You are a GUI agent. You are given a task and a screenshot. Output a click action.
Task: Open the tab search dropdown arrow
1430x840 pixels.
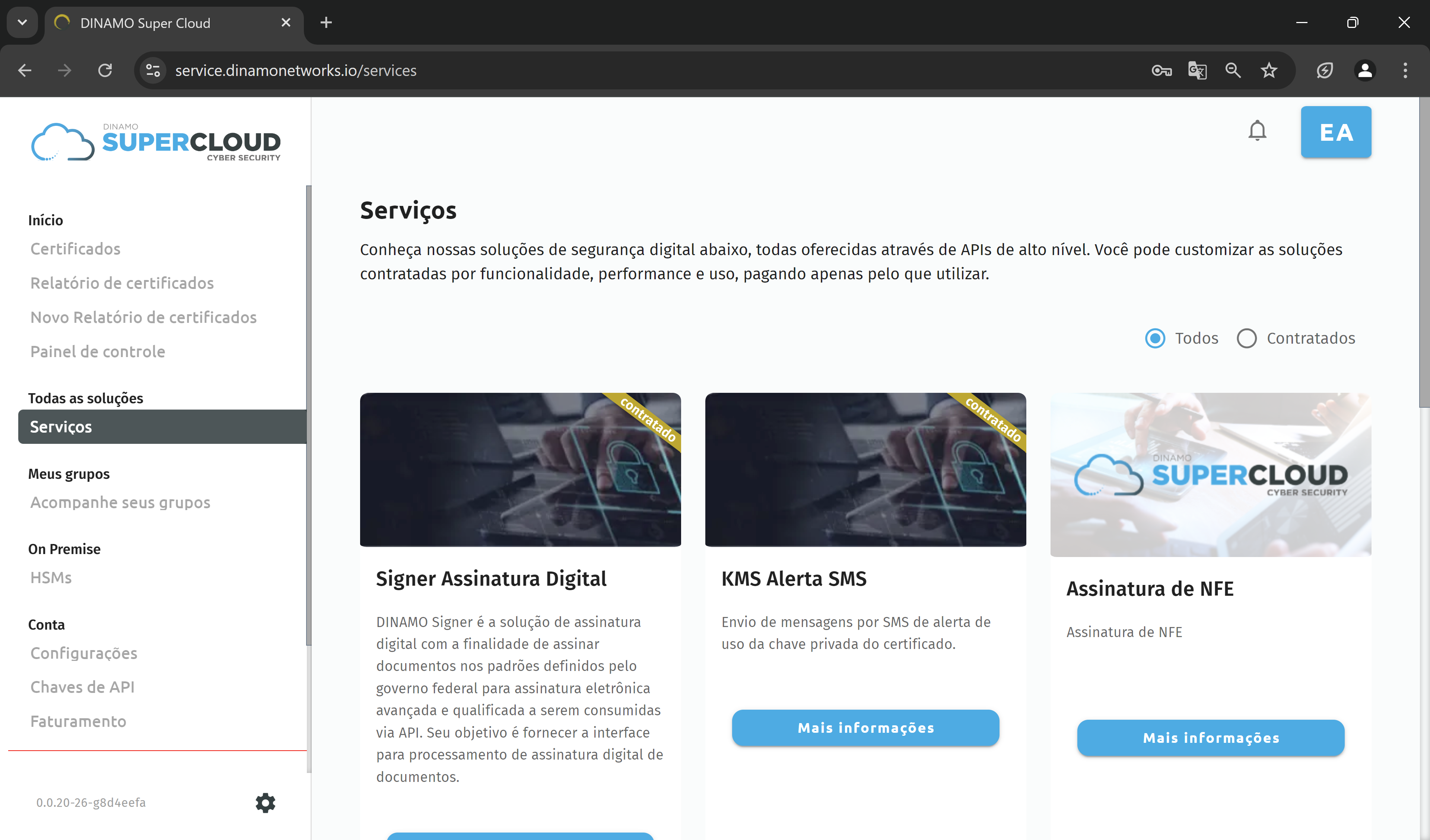pyautogui.click(x=22, y=23)
